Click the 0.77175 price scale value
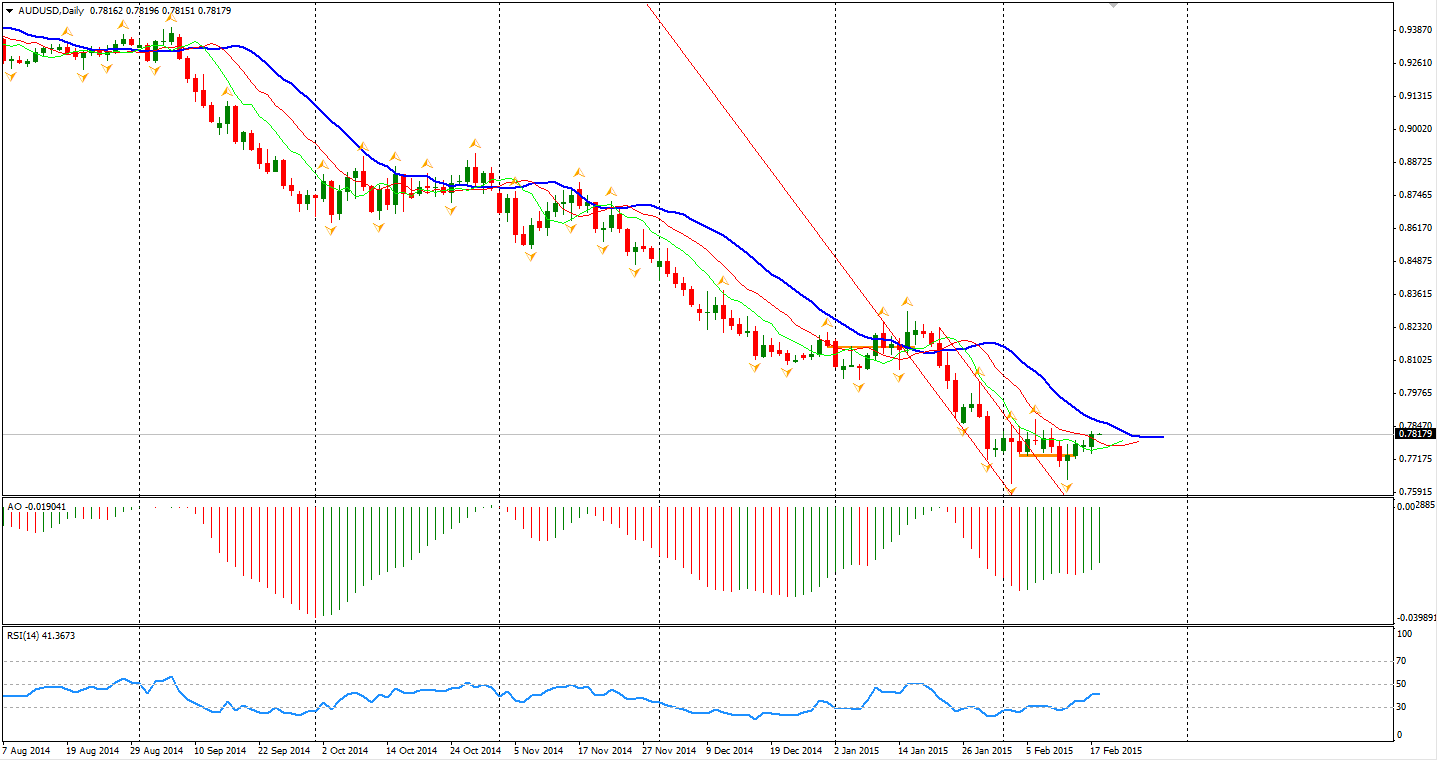This screenshot has width=1437, height=760. click(x=1415, y=459)
